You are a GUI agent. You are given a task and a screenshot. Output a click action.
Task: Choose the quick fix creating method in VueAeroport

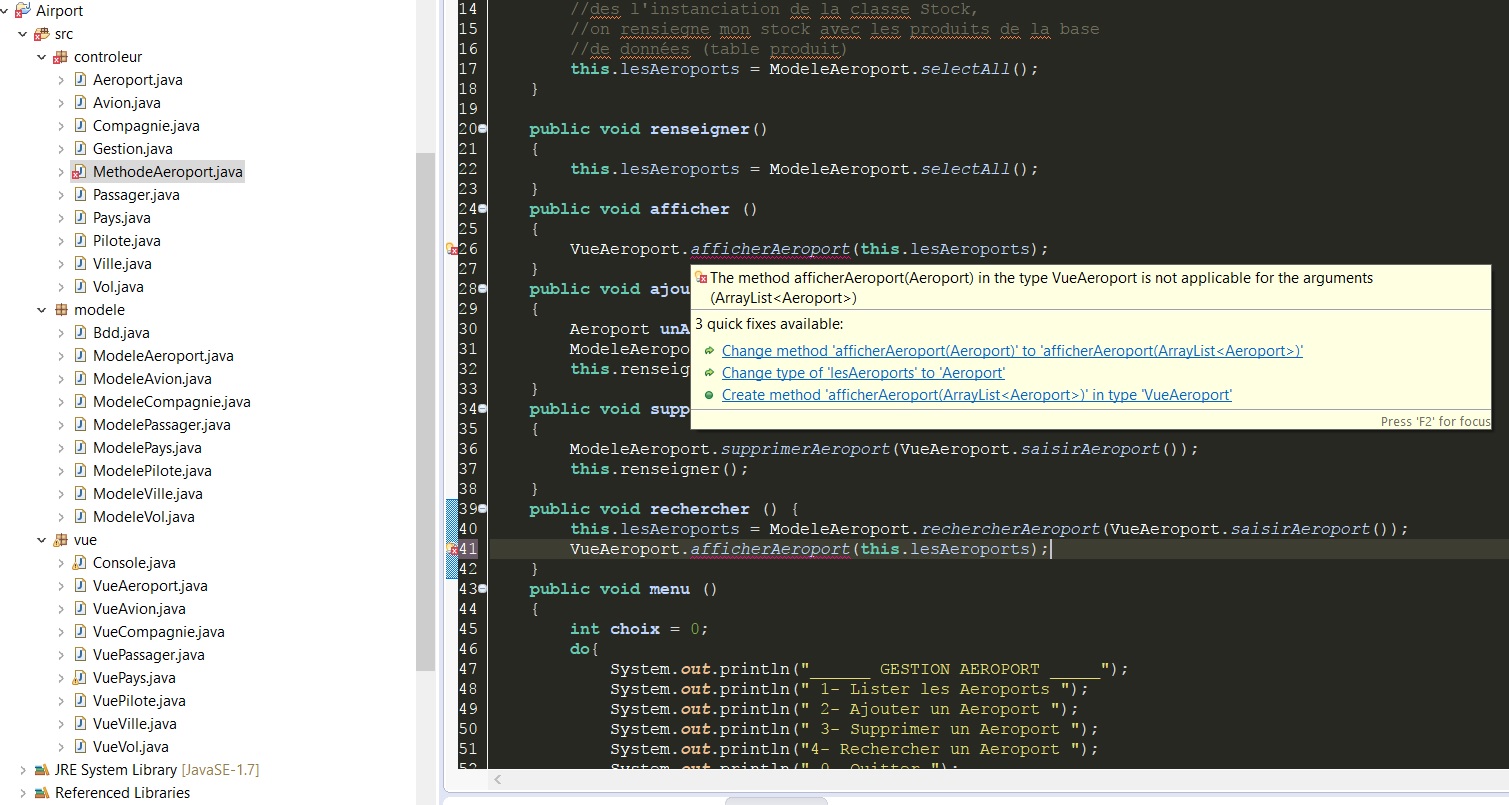click(x=976, y=395)
